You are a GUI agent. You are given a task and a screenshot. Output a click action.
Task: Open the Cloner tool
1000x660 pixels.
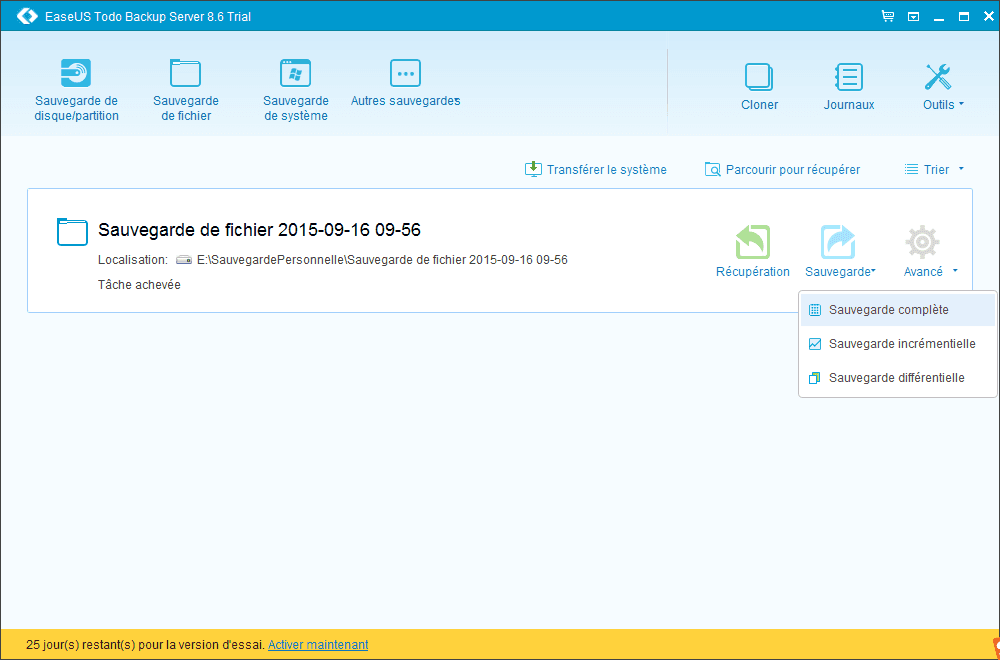[759, 87]
